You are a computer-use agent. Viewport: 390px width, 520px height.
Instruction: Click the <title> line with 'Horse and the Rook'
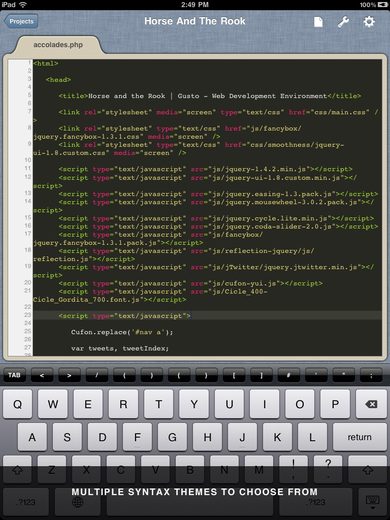point(210,96)
